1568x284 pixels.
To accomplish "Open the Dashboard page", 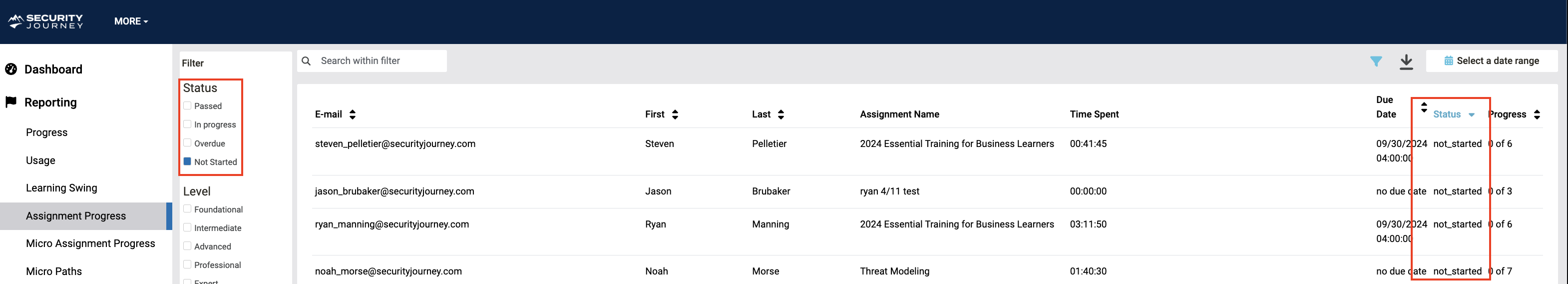I will point(53,69).
